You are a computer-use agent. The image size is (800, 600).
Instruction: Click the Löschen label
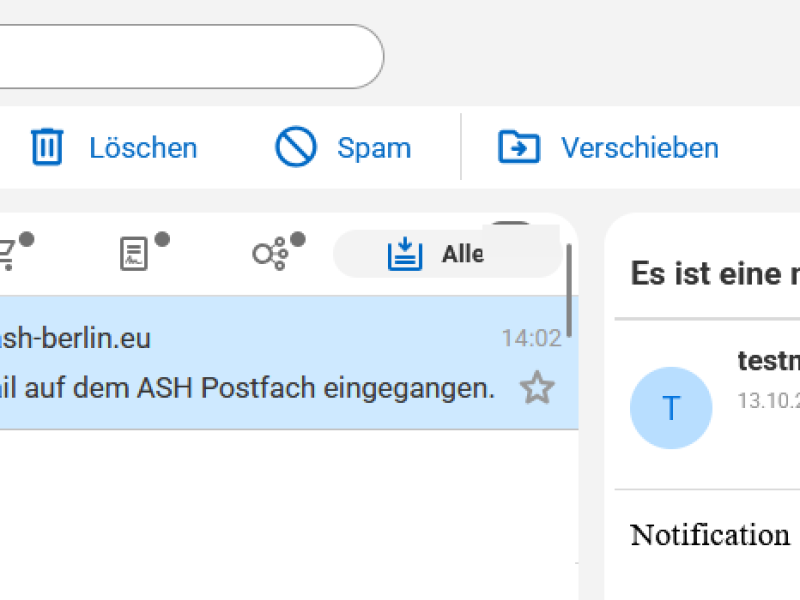tap(143, 148)
